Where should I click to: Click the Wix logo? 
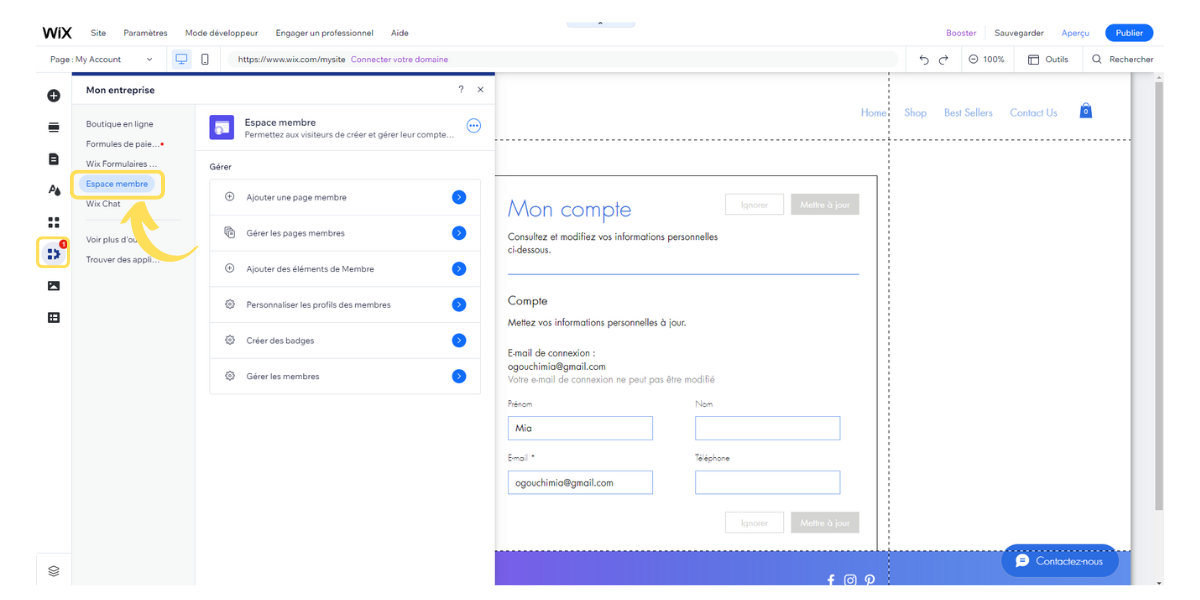click(x=57, y=33)
